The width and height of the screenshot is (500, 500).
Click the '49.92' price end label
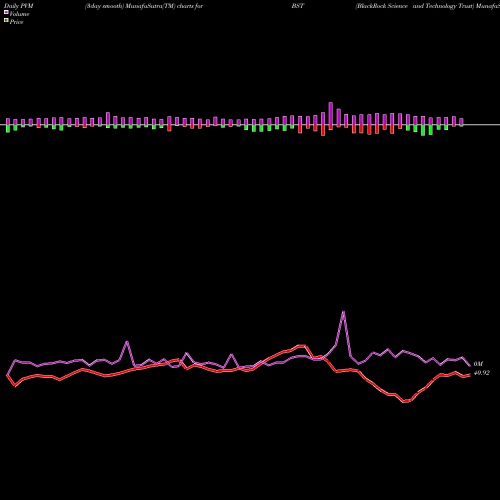click(482, 373)
